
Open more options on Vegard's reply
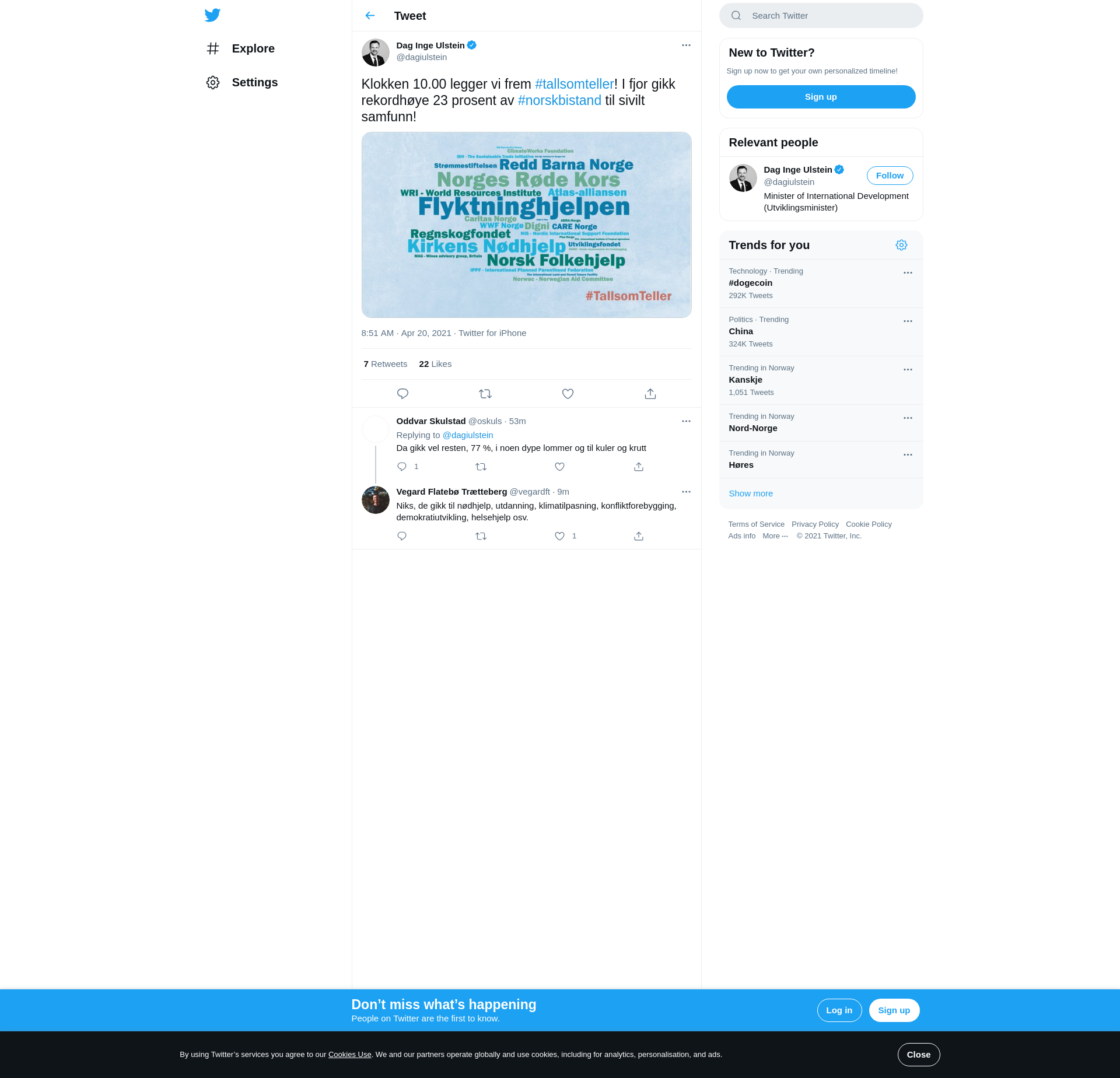686,492
